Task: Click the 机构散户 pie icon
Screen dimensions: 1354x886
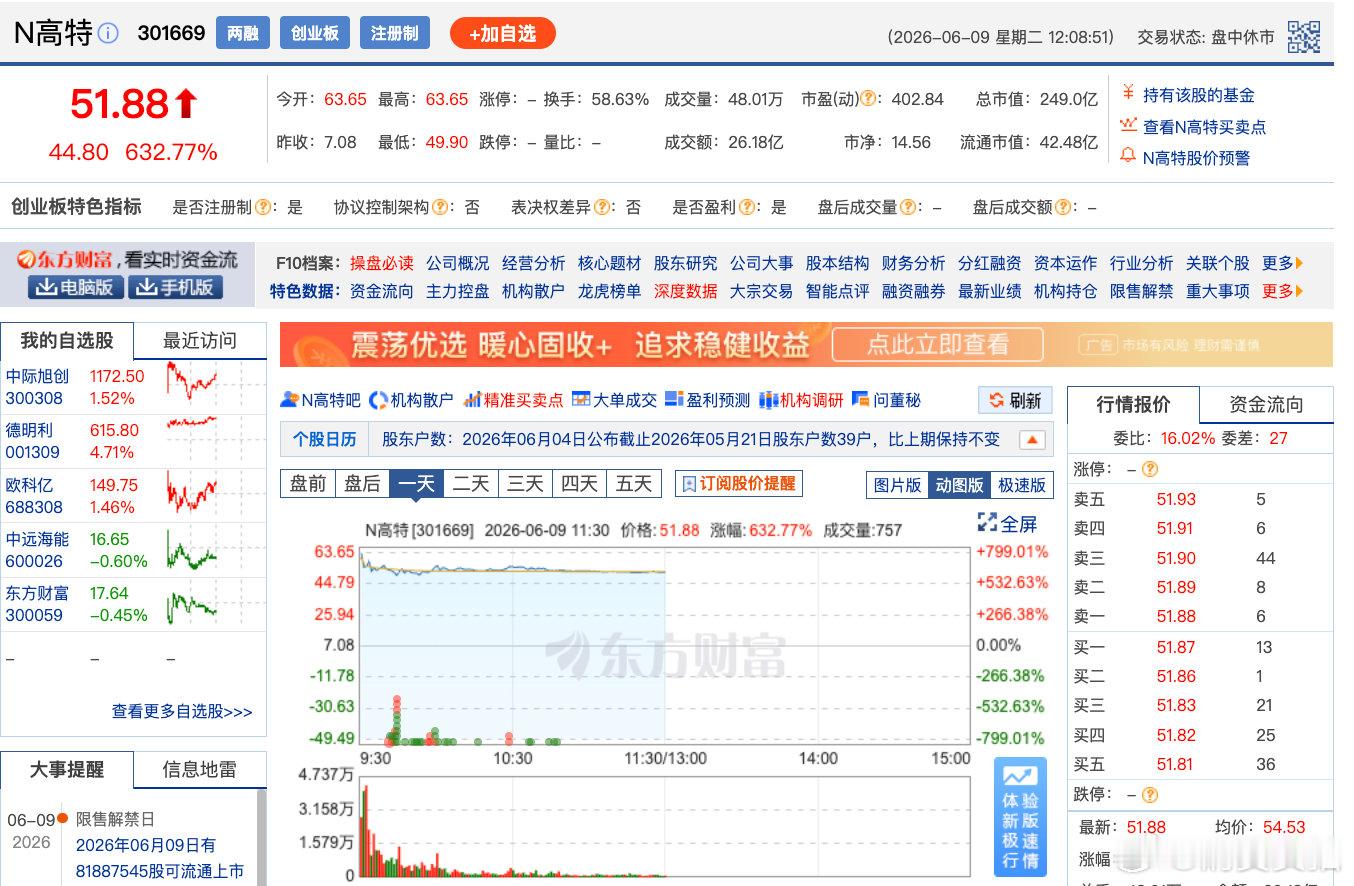Action: [378, 400]
